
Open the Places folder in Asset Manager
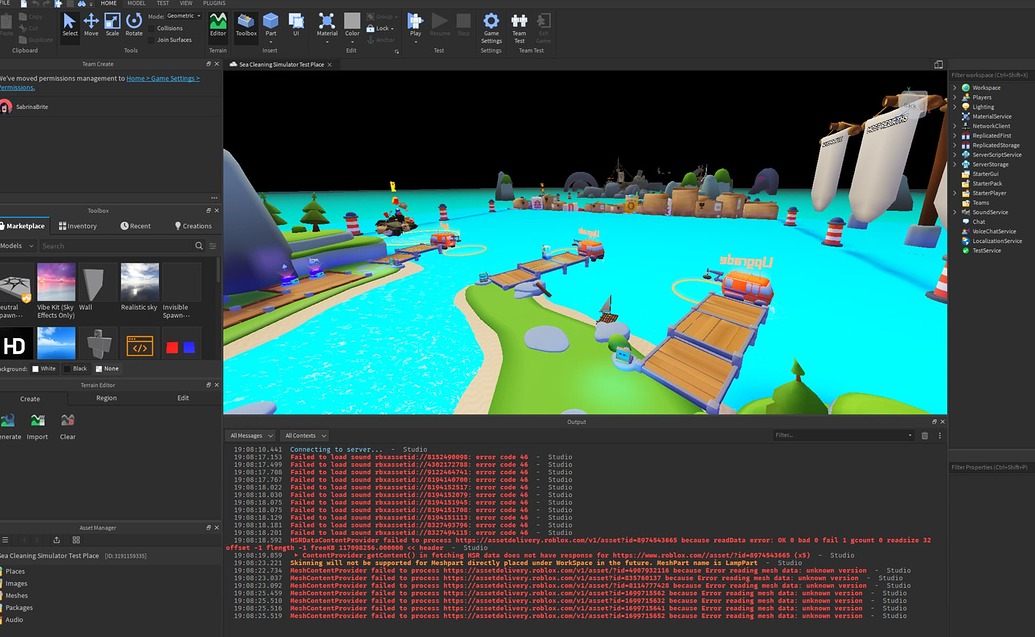pos(15,572)
